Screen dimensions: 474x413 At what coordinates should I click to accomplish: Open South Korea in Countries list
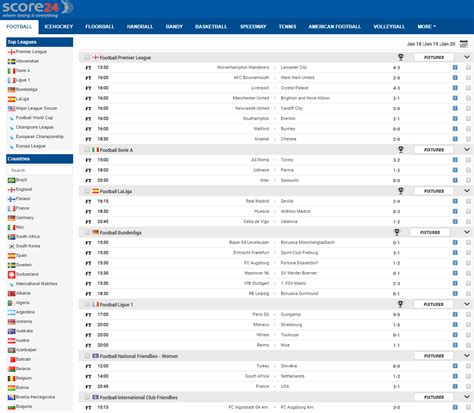pos(28,246)
